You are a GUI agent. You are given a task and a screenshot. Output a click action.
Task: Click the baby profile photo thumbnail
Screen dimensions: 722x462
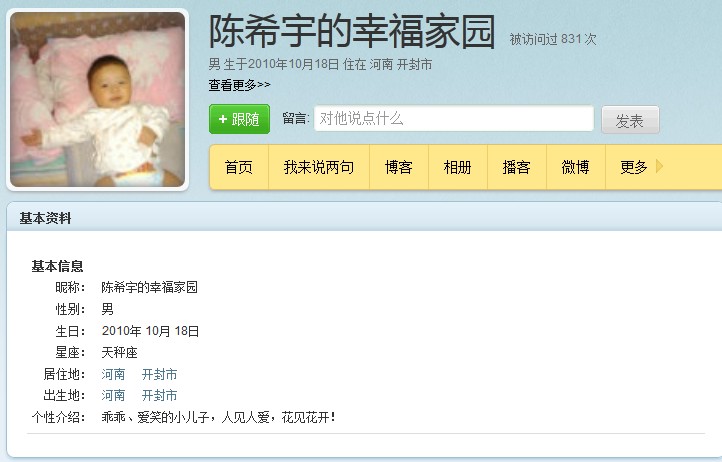(x=98, y=99)
